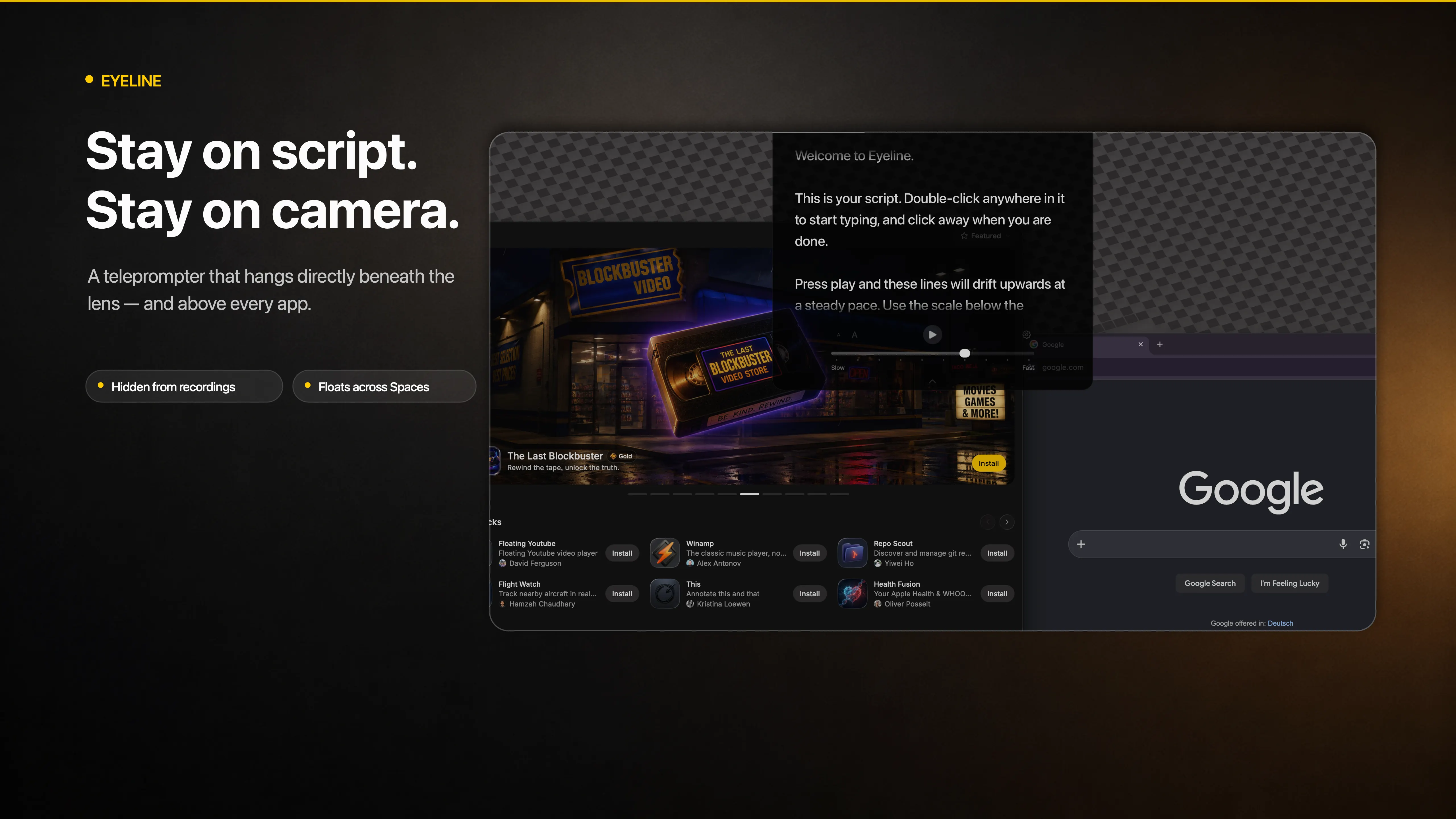Start Google voice search microphone
1456x819 pixels.
click(x=1343, y=544)
